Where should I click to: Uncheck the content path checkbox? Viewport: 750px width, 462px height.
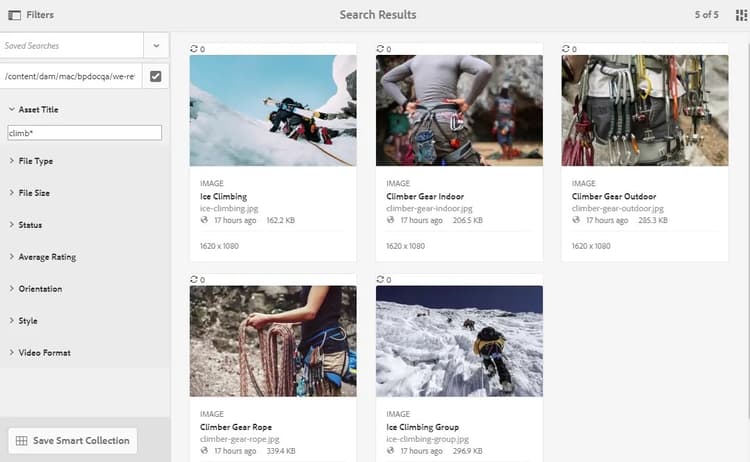155,76
